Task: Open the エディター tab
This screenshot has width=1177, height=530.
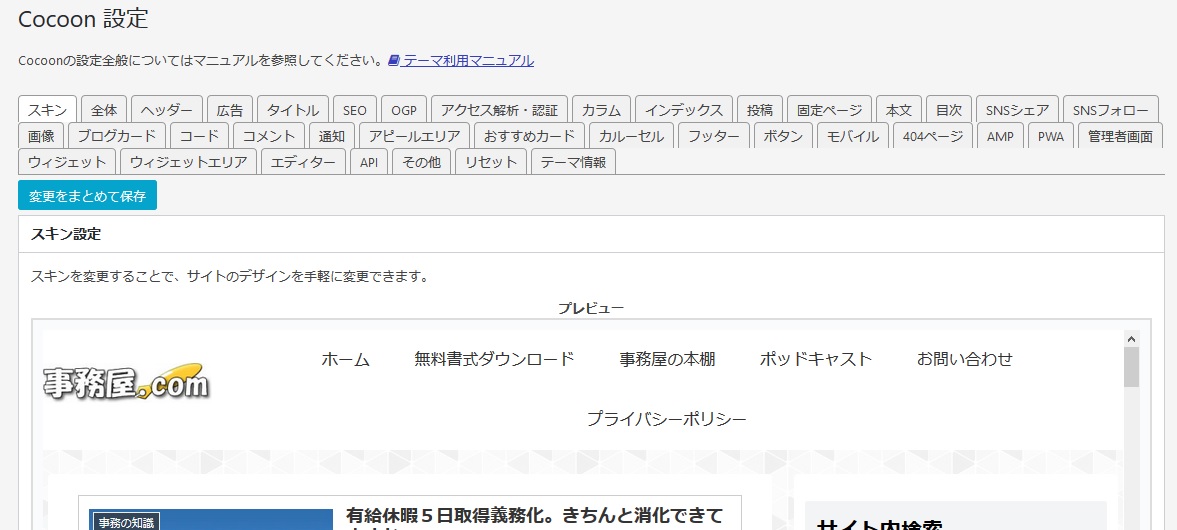Action: [x=303, y=161]
